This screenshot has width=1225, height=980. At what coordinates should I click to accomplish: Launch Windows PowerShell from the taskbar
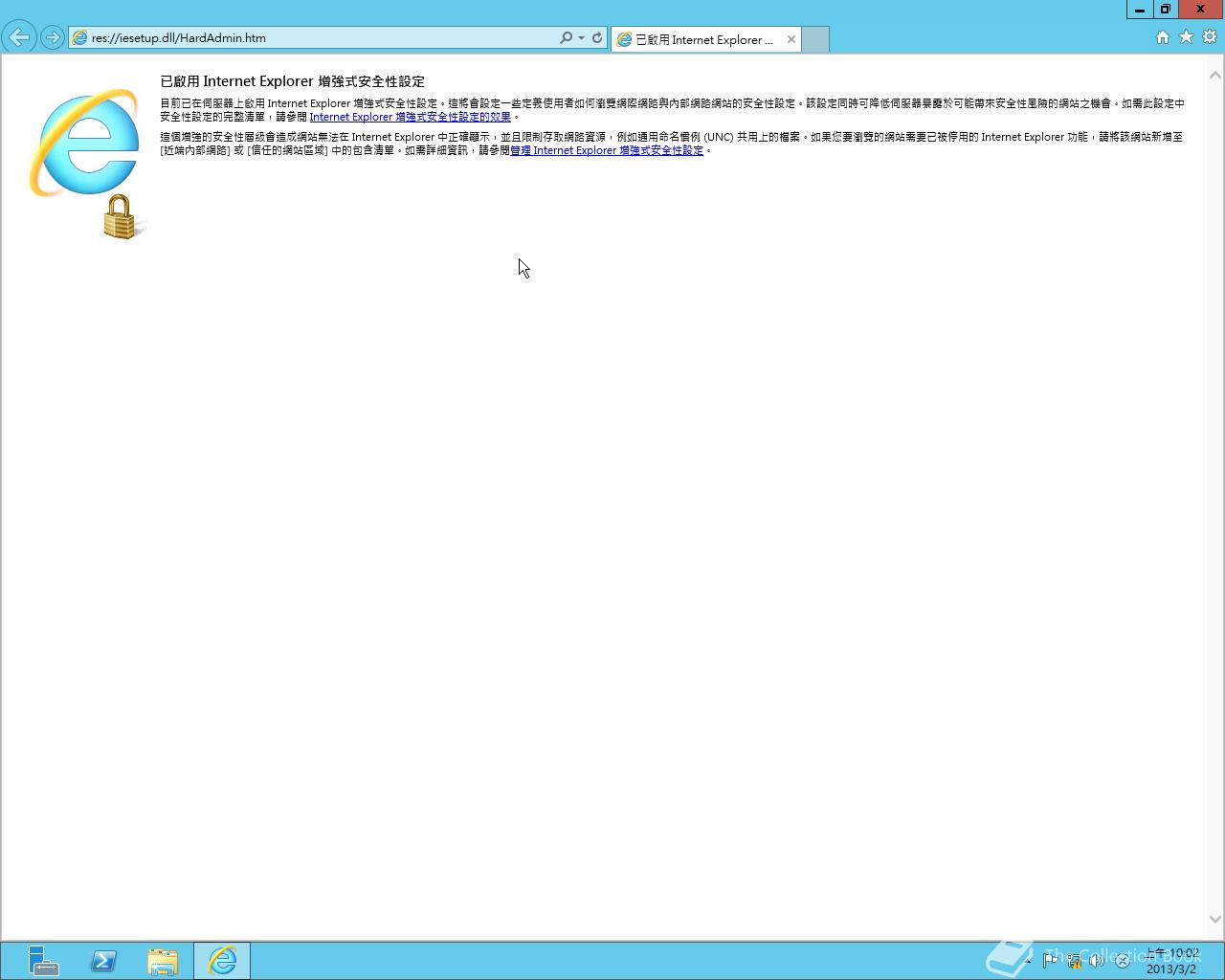click(x=103, y=961)
